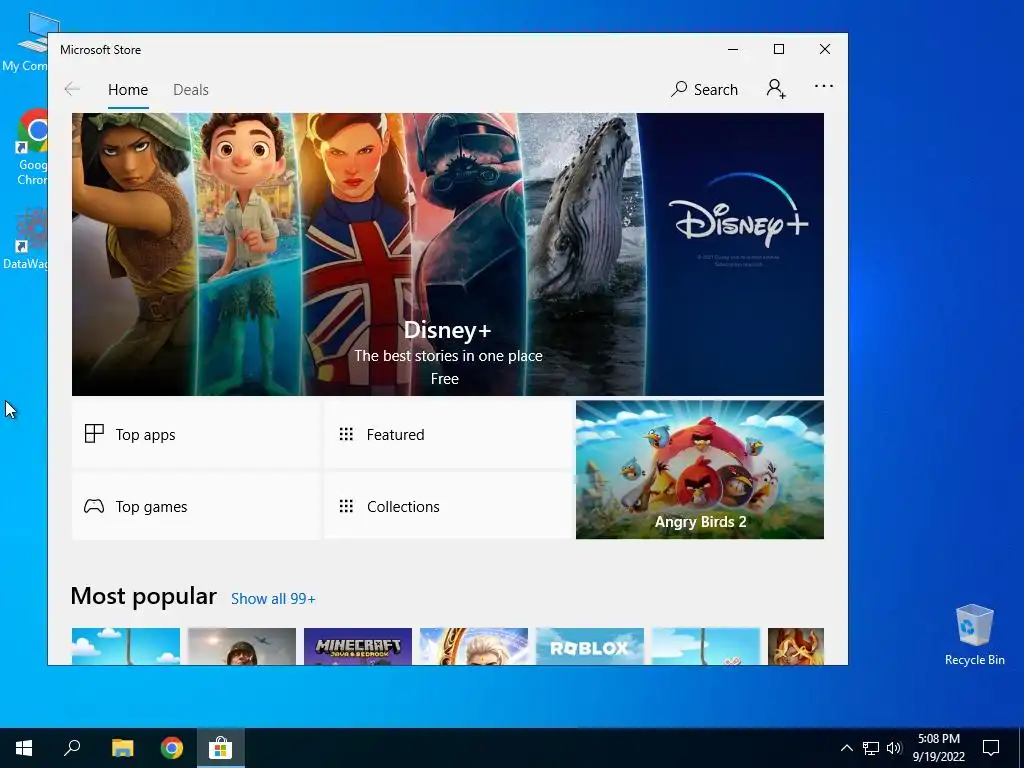Click the Collections dots grid icon
1024x768 pixels.
[x=346, y=506]
